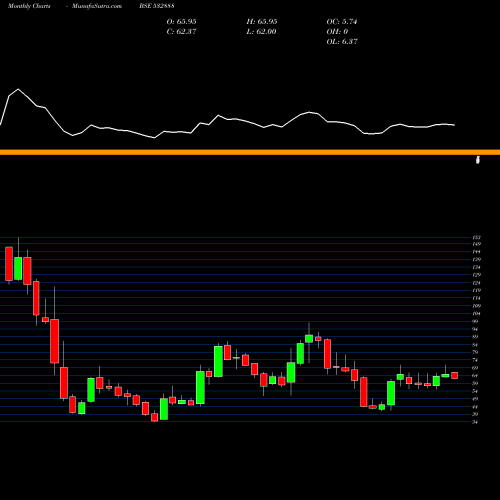Select the open value "O: 65.95"
The image size is (500, 500).
click(181, 21)
